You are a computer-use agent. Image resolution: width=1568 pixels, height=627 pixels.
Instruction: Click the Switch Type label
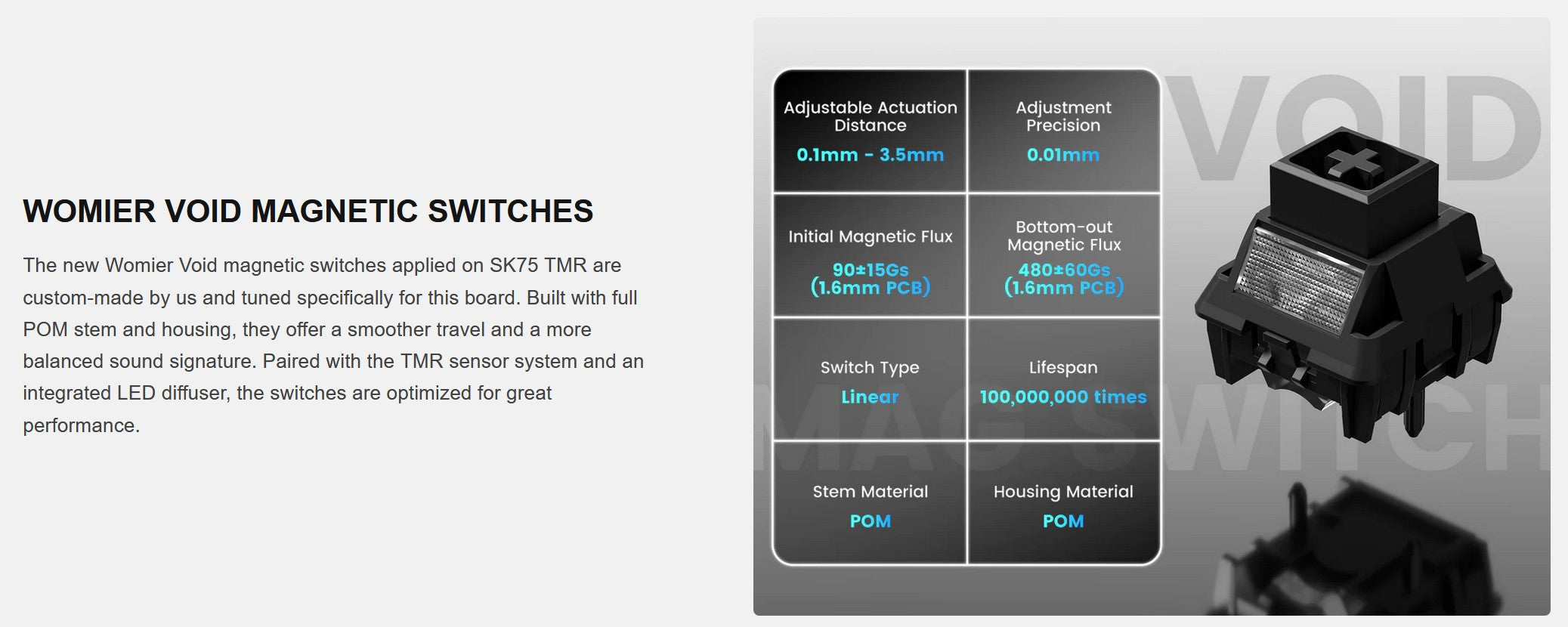click(870, 368)
